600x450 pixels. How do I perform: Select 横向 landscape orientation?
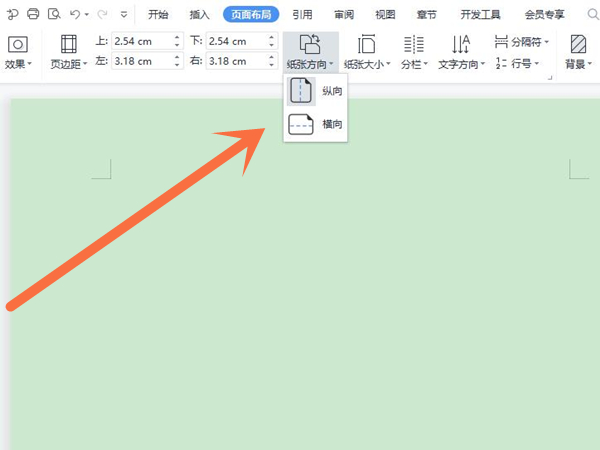point(315,124)
